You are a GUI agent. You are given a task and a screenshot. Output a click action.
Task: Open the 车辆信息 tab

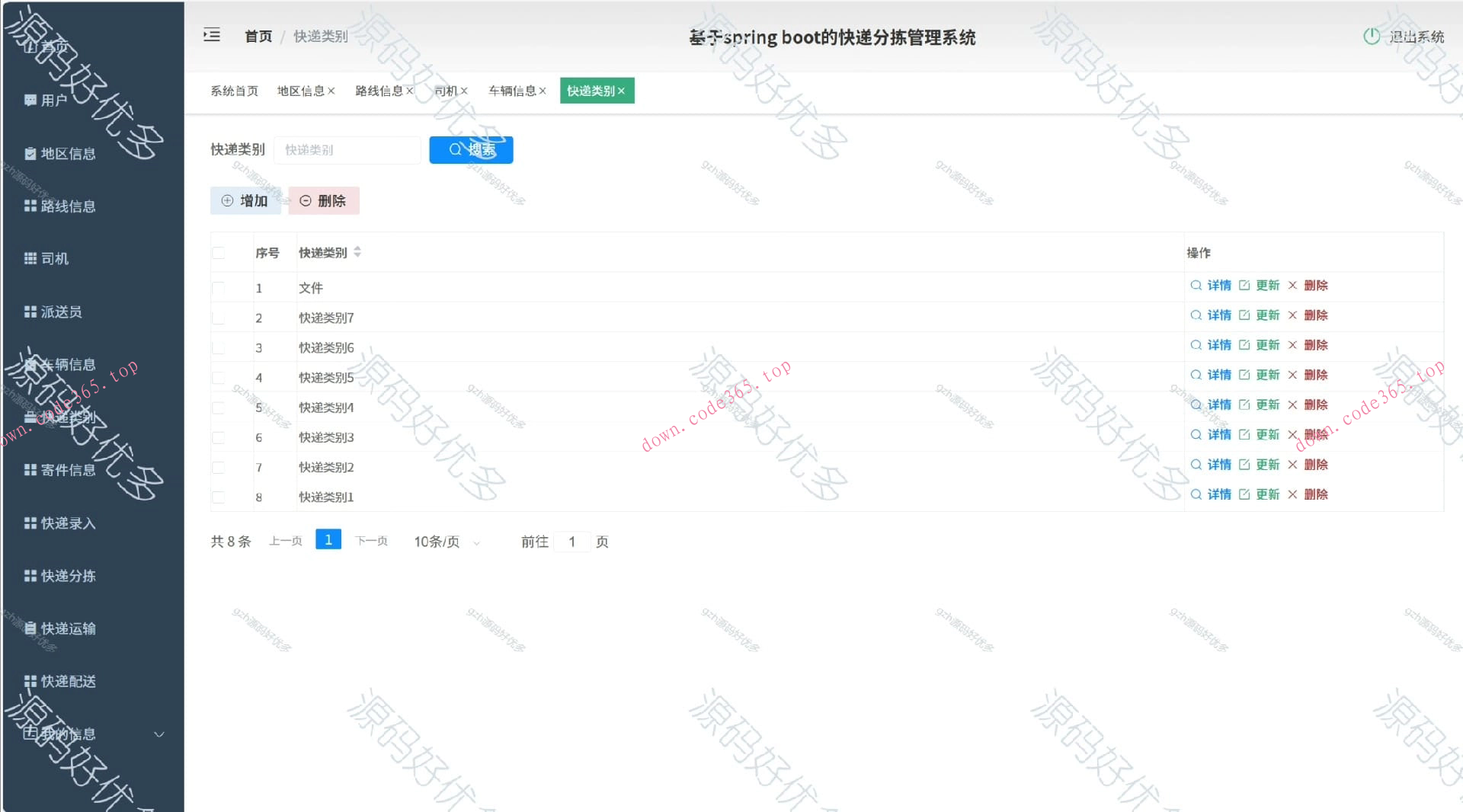512,91
